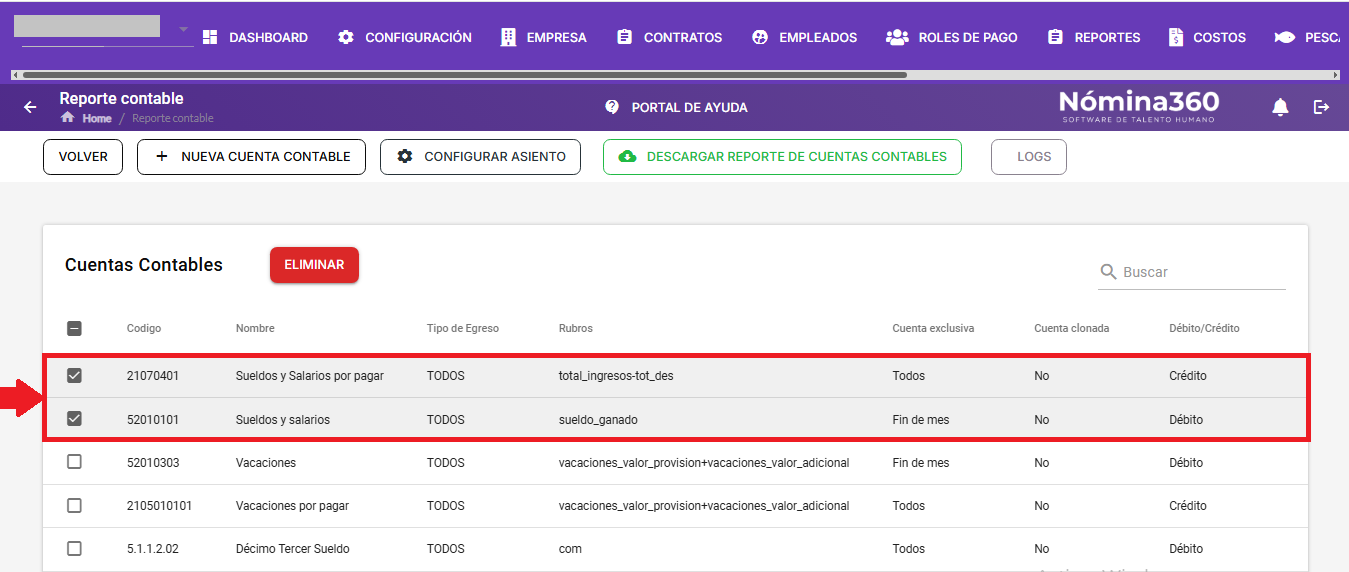Open the Dashboard menu

255,37
